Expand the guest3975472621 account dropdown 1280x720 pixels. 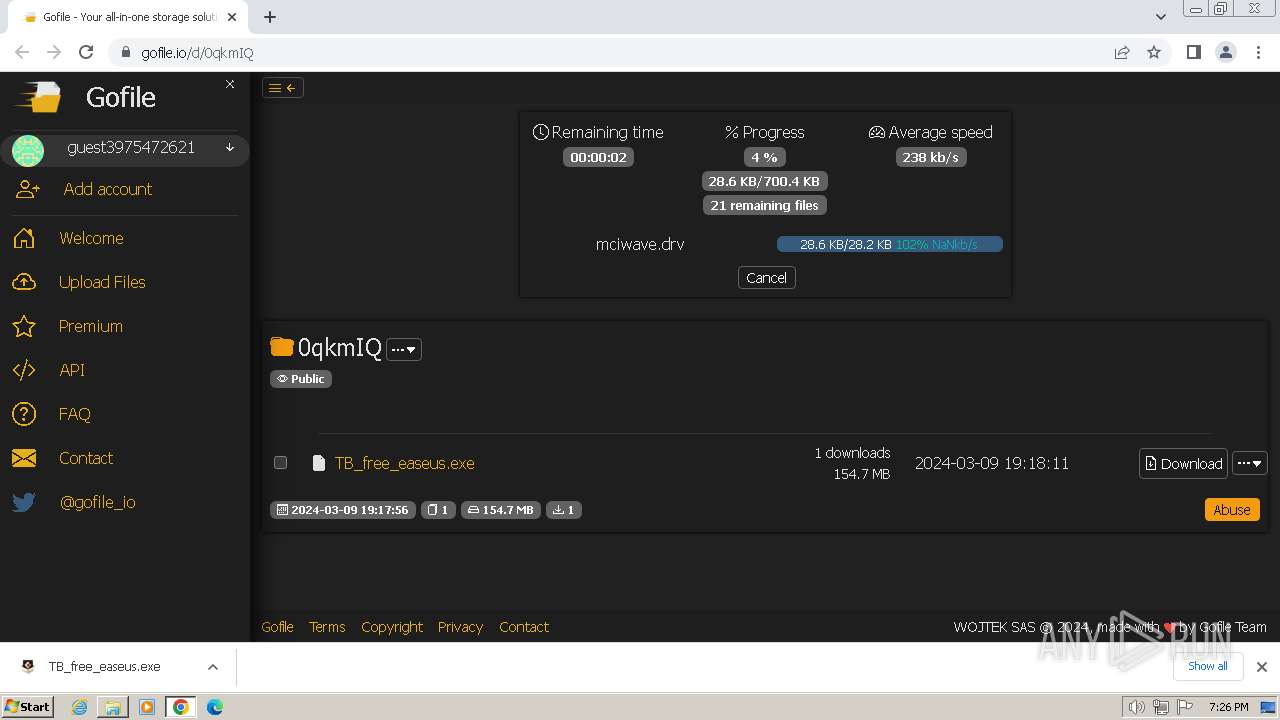[230, 148]
